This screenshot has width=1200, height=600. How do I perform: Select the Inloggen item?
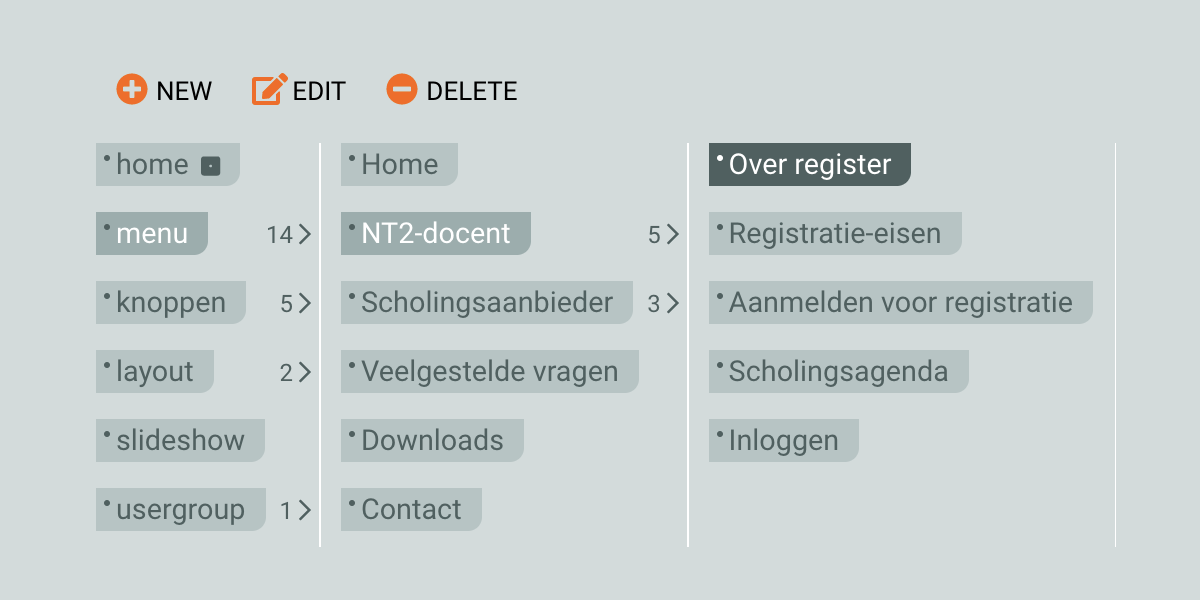[x=783, y=440]
